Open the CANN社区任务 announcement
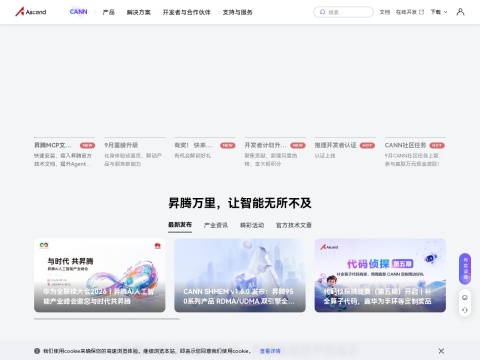This screenshot has height=360, width=480. 415,153
